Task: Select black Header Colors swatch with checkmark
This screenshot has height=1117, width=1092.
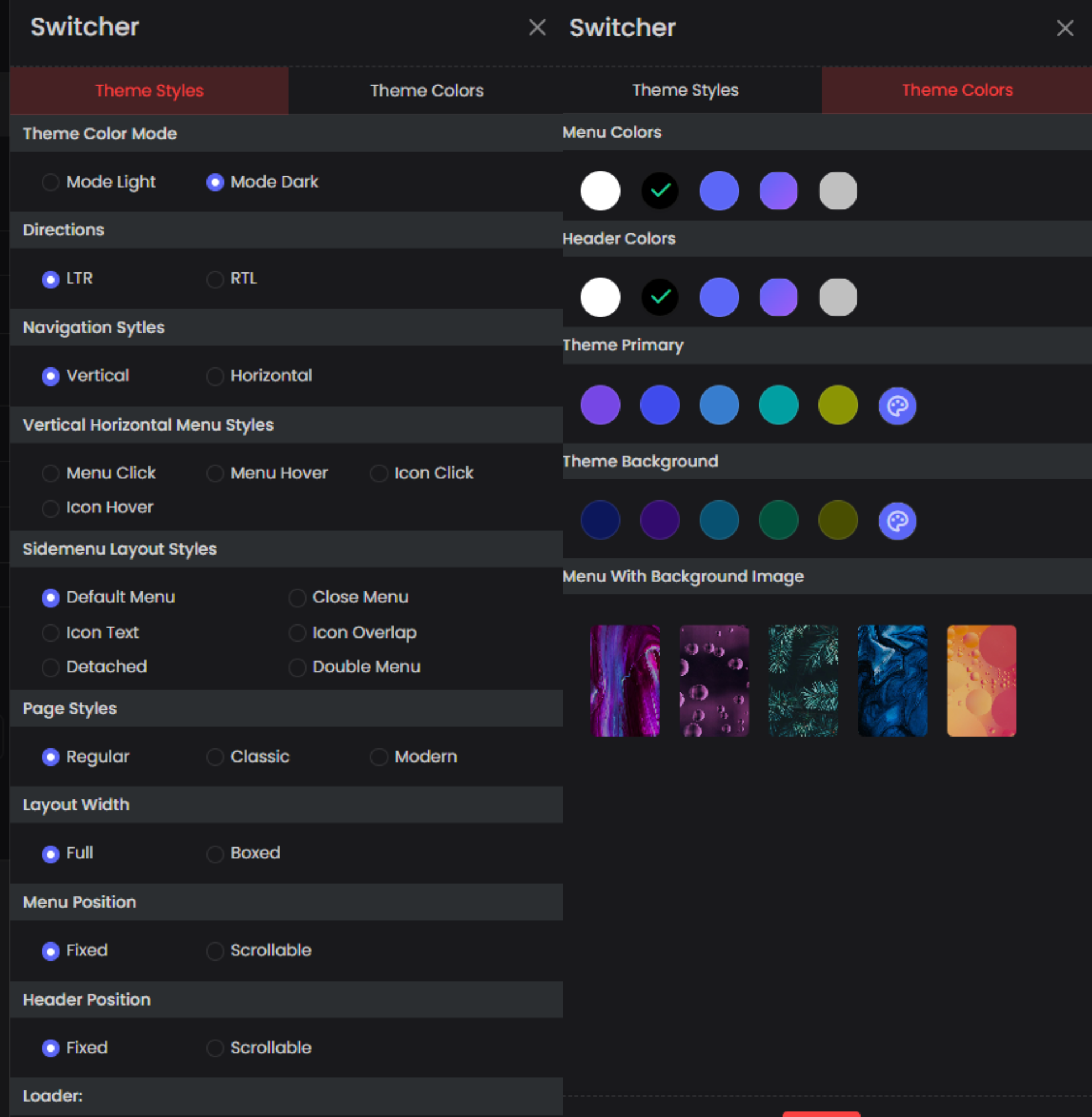Action: click(x=660, y=297)
